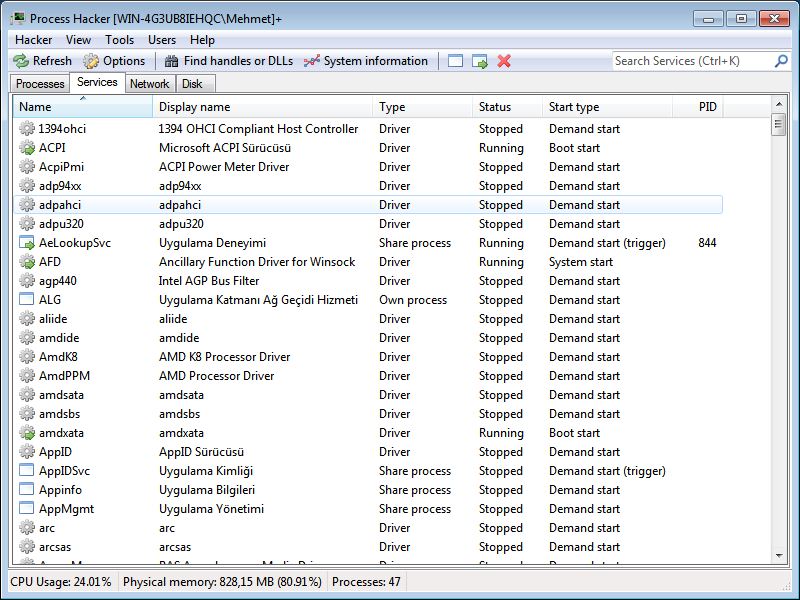
Task: Click Find handles or DLLs
Action: click(229, 61)
